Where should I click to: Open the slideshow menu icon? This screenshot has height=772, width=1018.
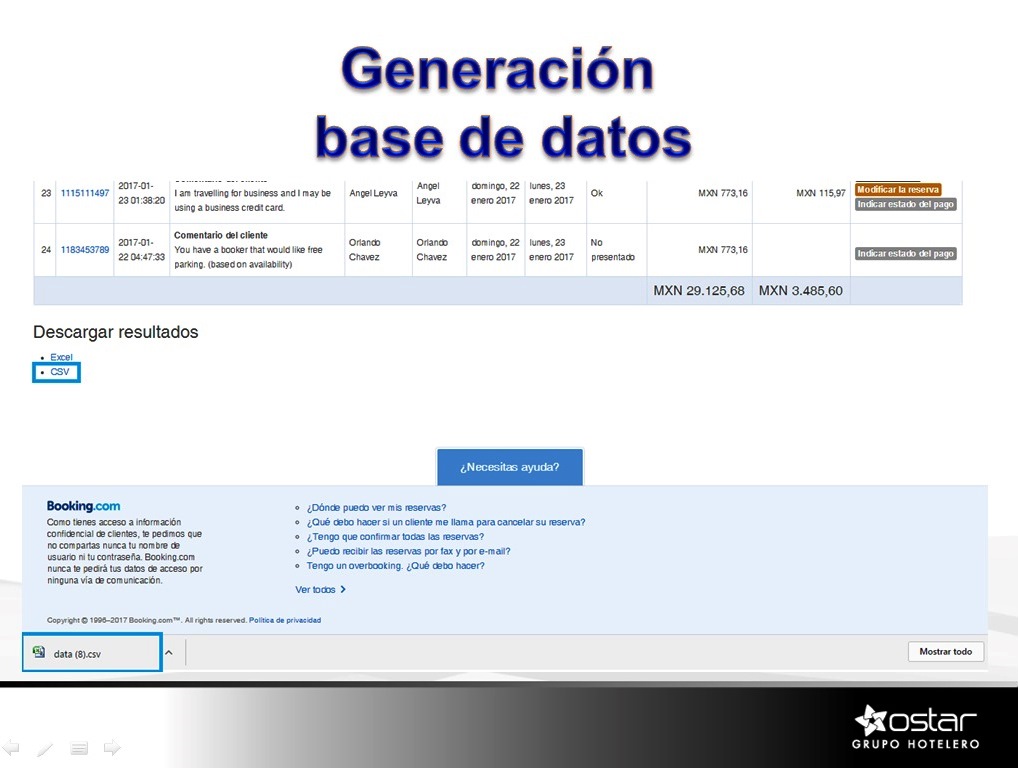pyautogui.click(x=80, y=748)
